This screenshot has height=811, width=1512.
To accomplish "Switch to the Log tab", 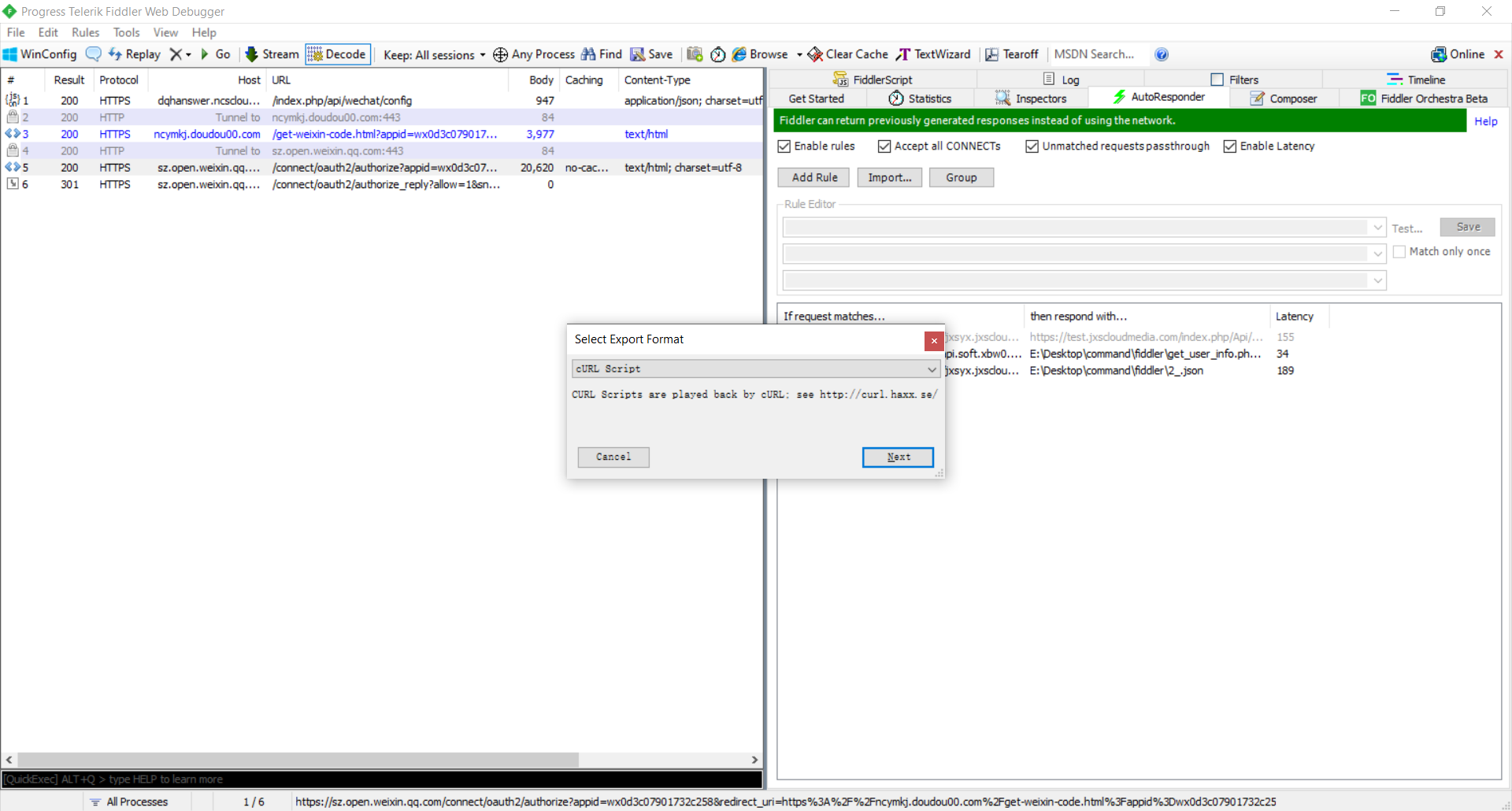I will 1061,80.
